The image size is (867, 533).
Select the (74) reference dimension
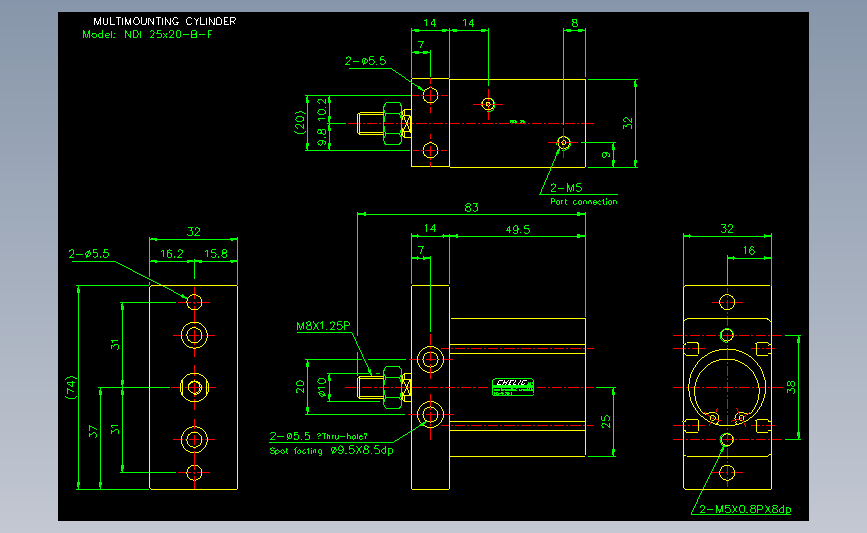pos(71,387)
